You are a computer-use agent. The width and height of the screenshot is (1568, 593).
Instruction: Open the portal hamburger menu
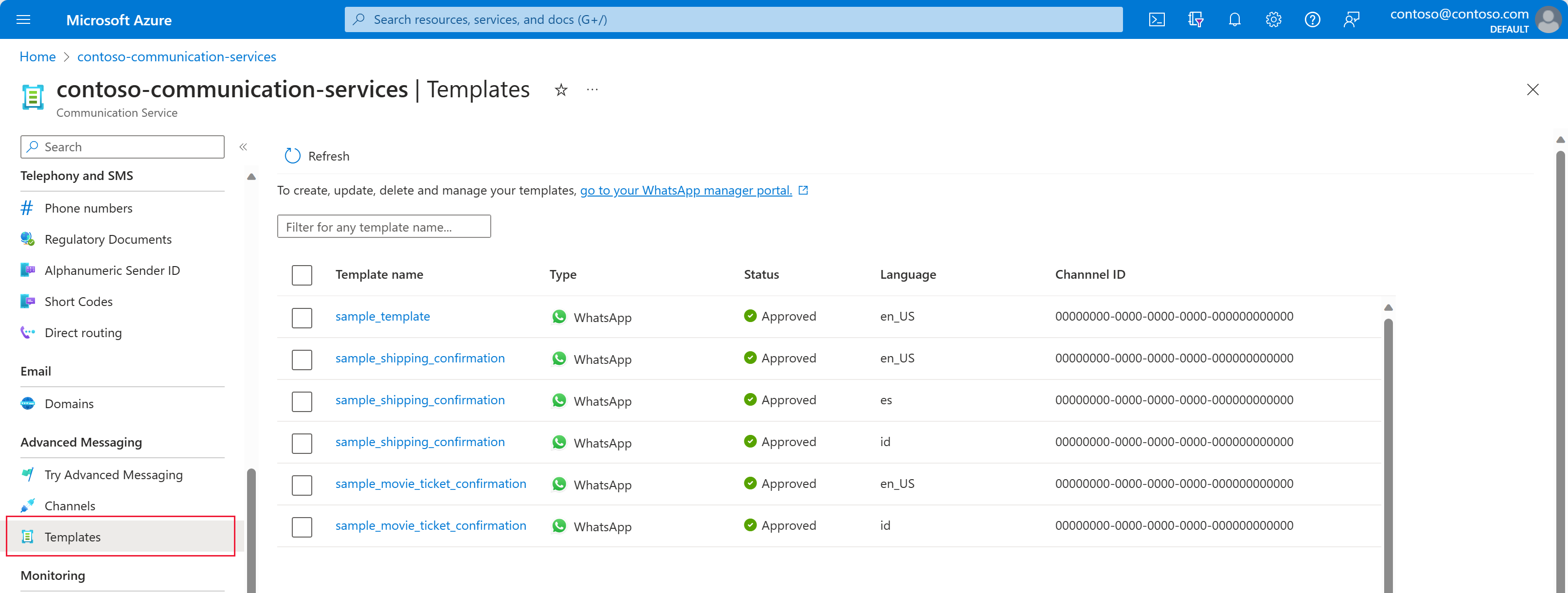(23, 19)
